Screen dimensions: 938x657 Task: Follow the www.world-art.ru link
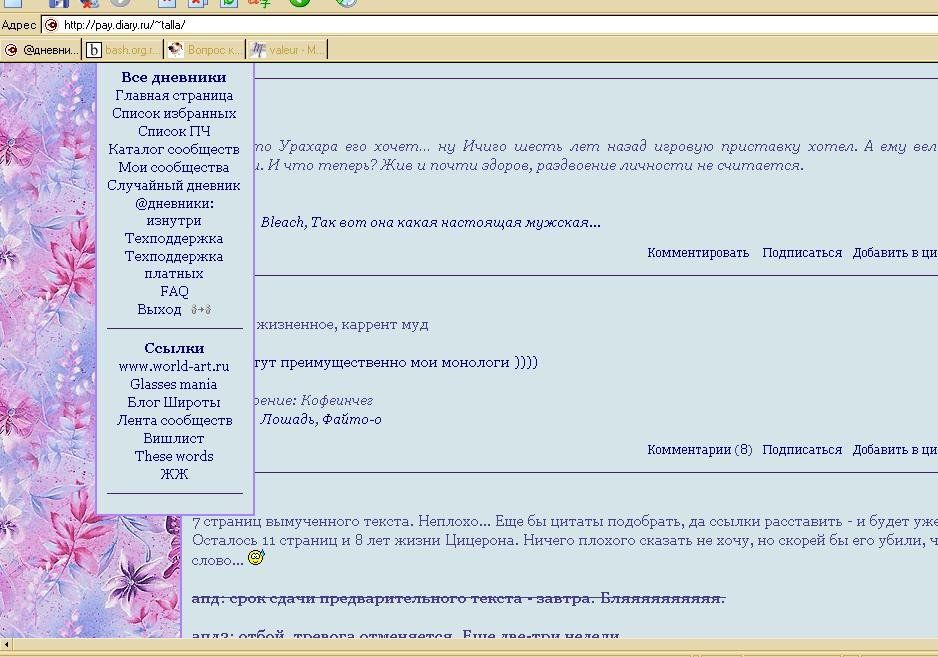174,367
